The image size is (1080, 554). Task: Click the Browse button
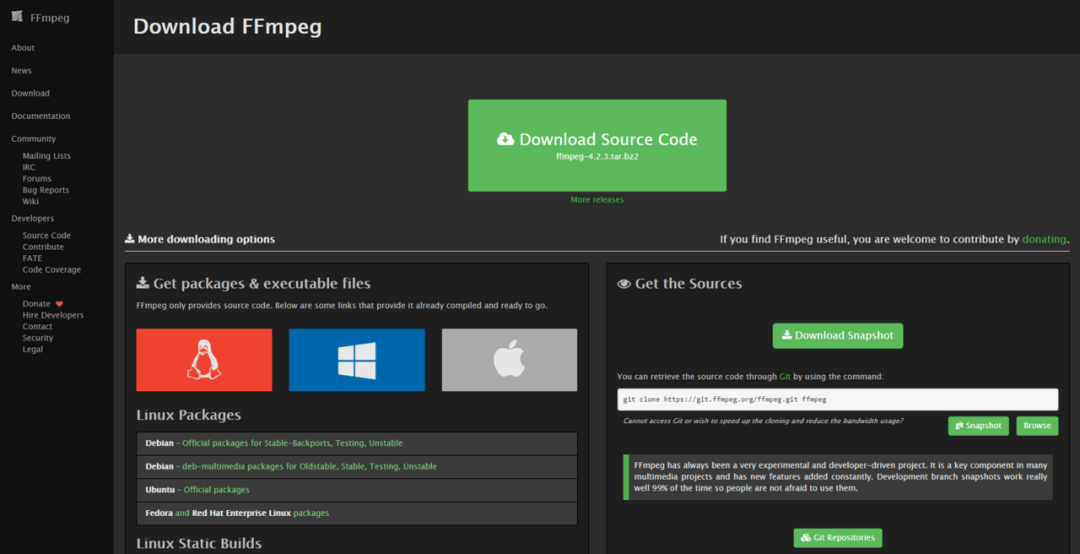[1037, 426]
